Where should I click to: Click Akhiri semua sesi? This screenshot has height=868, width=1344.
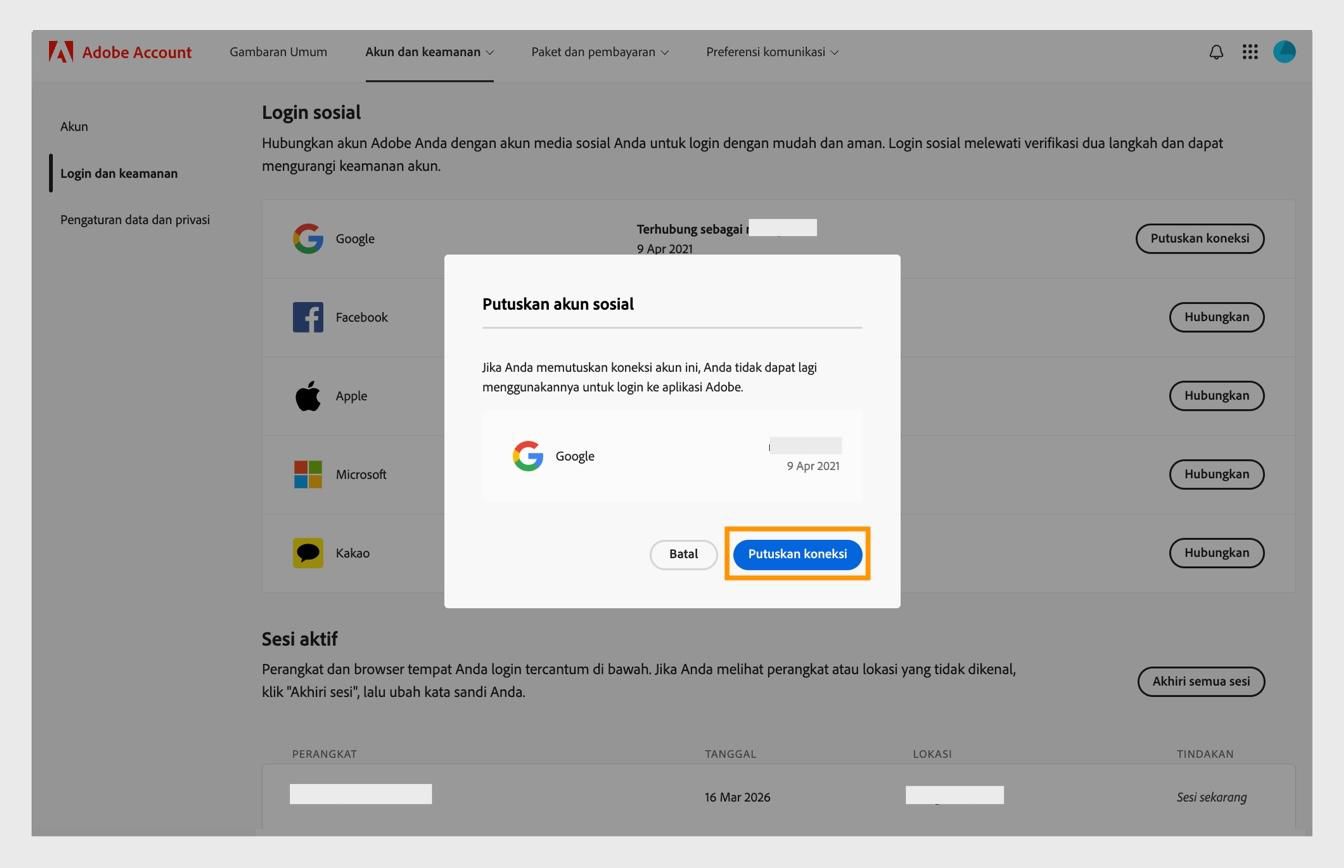pos(1199,681)
